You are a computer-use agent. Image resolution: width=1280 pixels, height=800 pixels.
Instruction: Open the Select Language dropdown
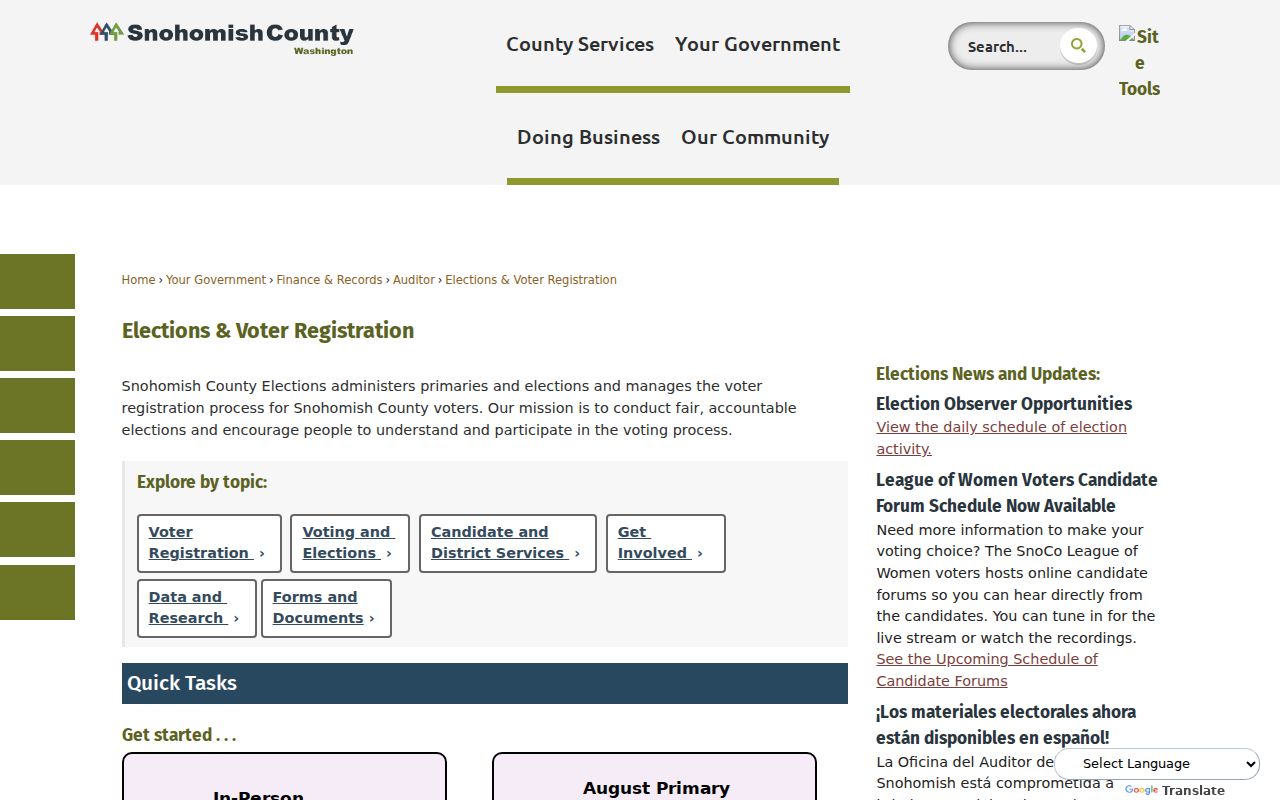coord(1157,763)
